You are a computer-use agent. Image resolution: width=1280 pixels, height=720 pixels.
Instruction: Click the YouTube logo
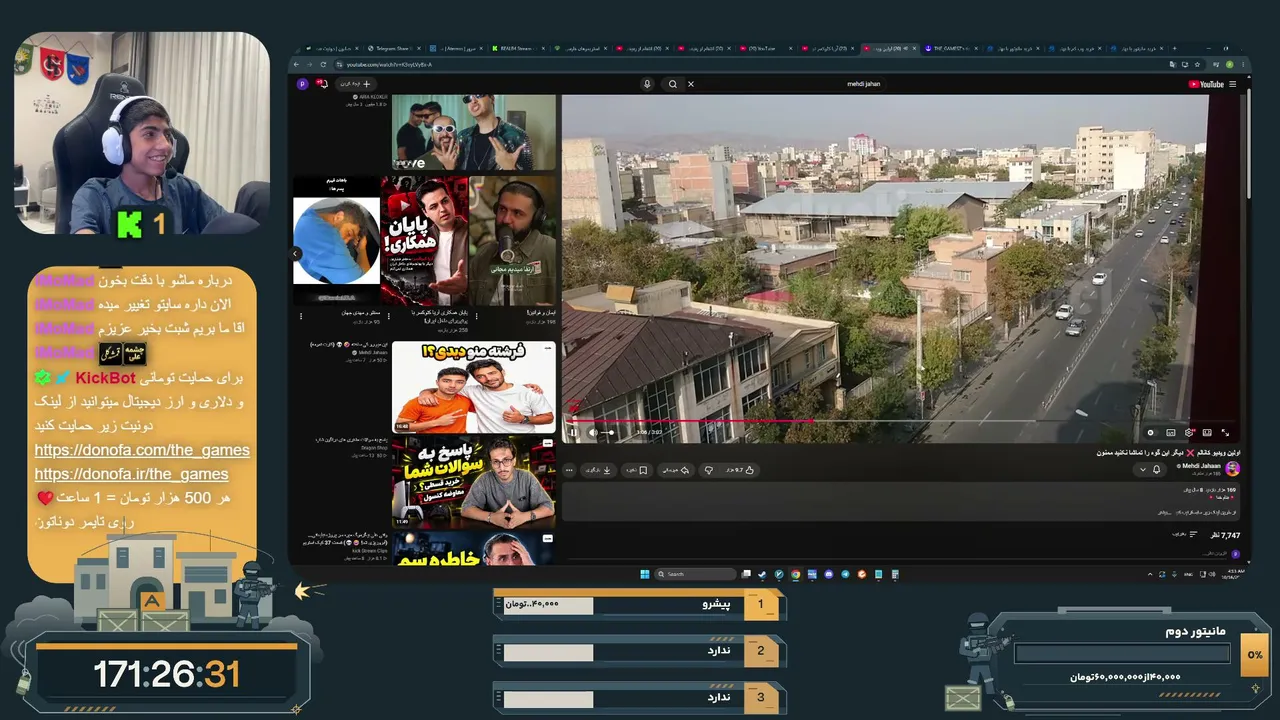[1206, 84]
